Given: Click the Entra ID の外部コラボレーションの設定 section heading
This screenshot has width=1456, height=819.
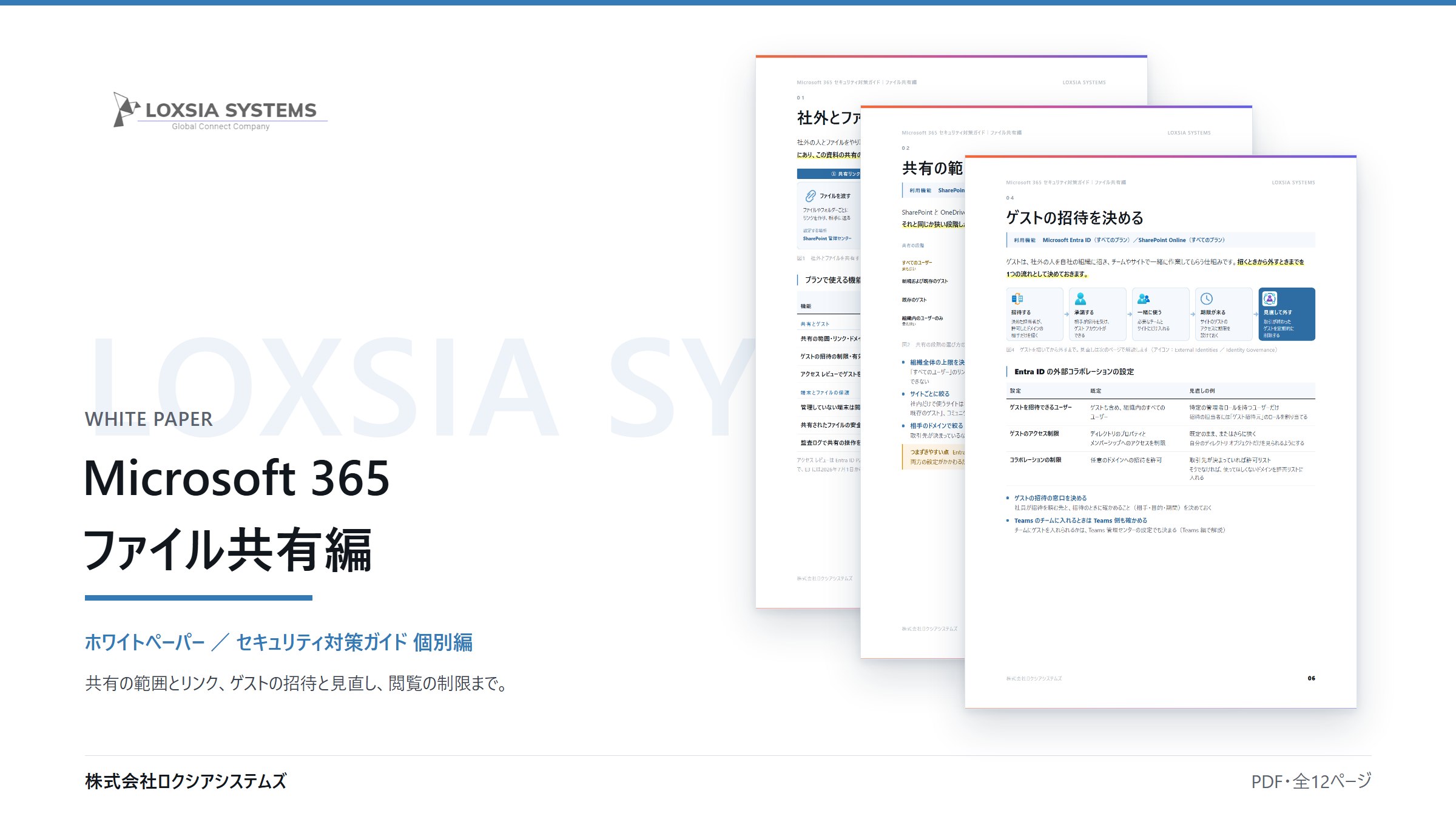Looking at the screenshot, I should (1074, 371).
